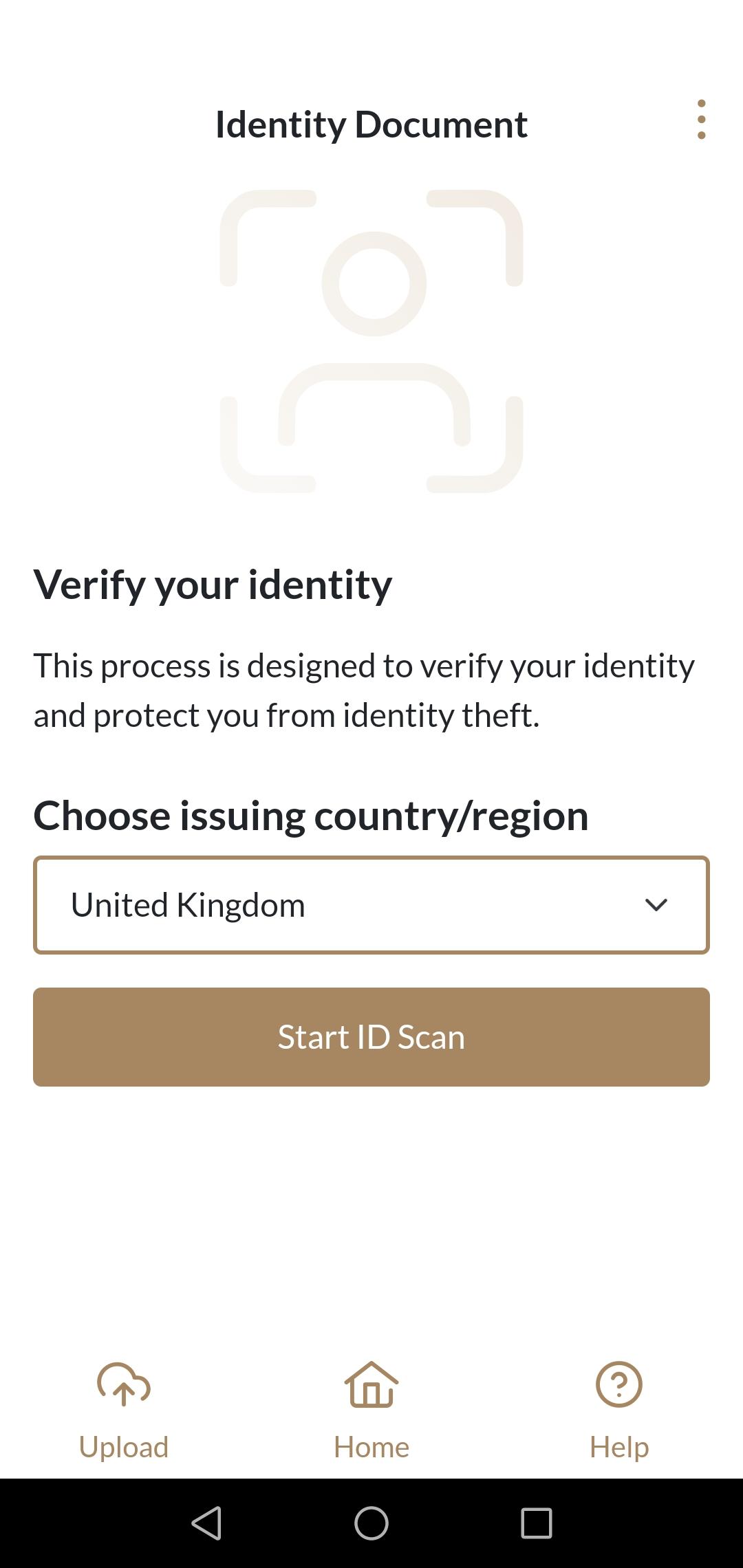Screen dimensions: 743x1568
Task: Tap the Choose issuing country/region label
Action: pyautogui.click(x=311, y=816)
